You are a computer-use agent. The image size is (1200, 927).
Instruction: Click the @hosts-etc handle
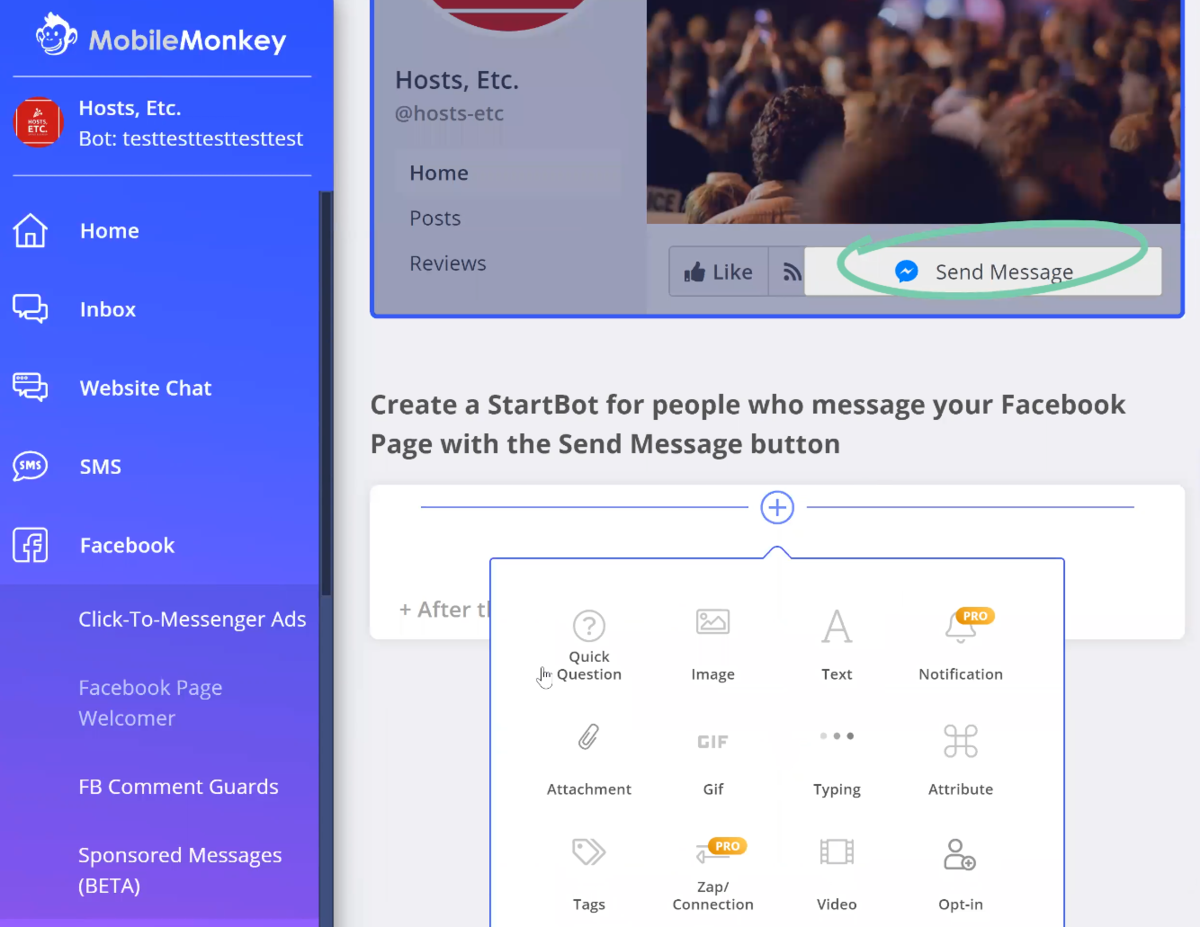coord(449,114)
